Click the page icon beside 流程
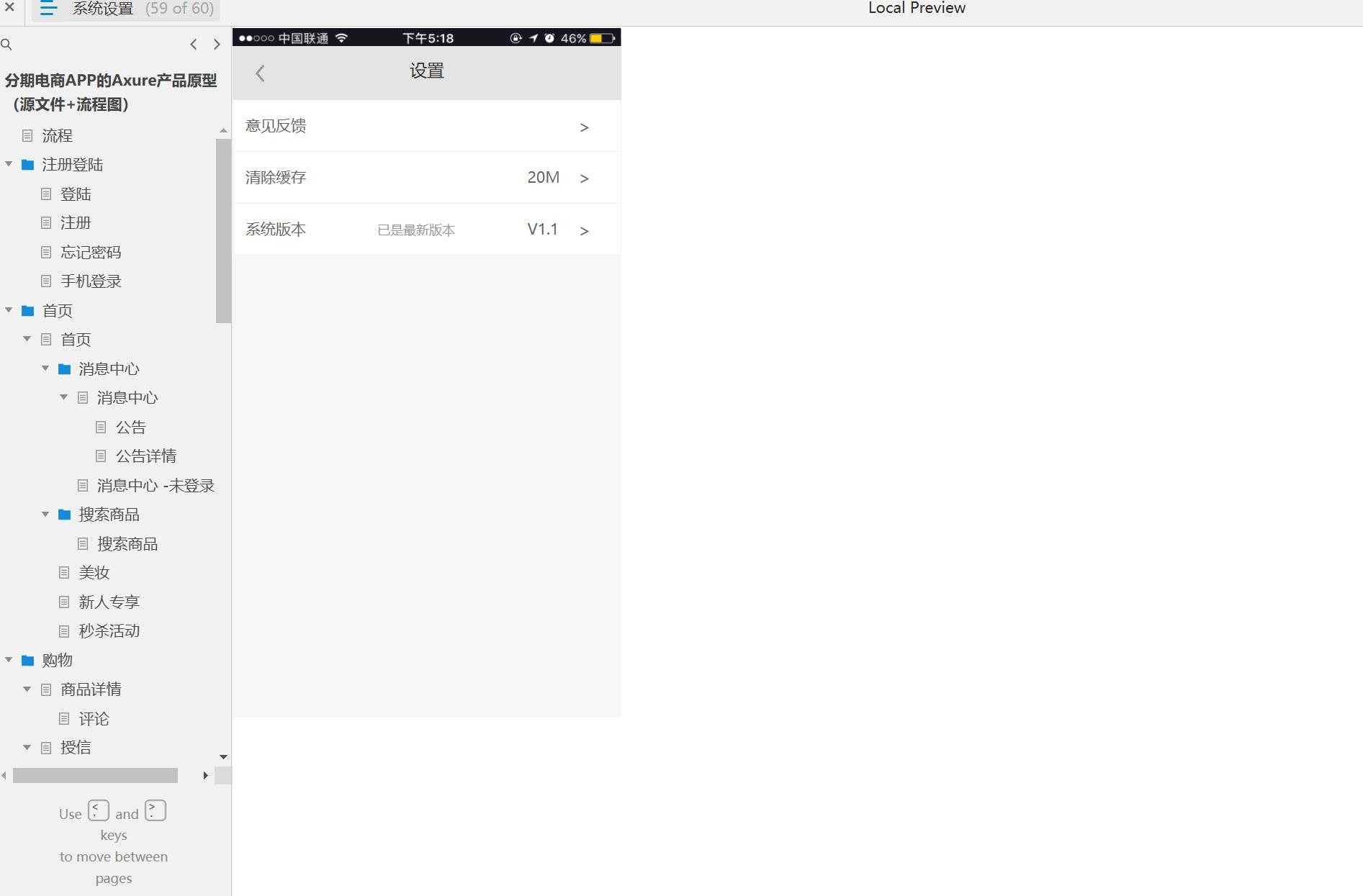This screenshot has width=1363, height=896. pyautogui.click(x=29, y=135)
